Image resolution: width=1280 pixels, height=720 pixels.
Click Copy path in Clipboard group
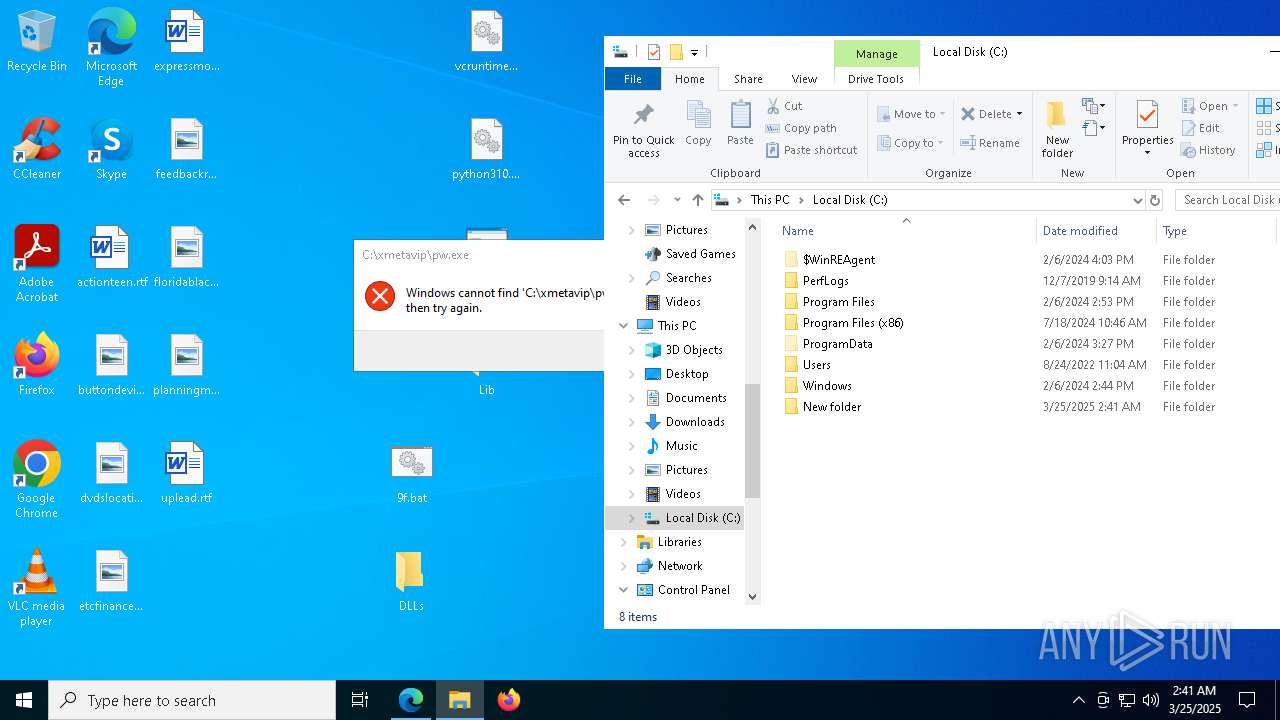(801, 128)
